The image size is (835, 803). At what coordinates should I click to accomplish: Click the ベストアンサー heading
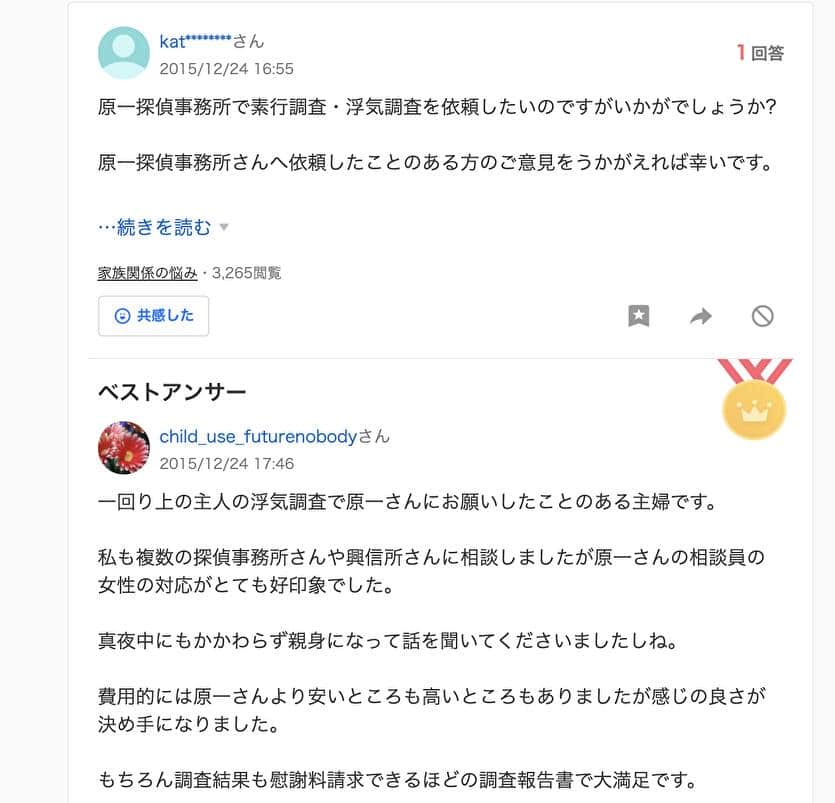172,392
